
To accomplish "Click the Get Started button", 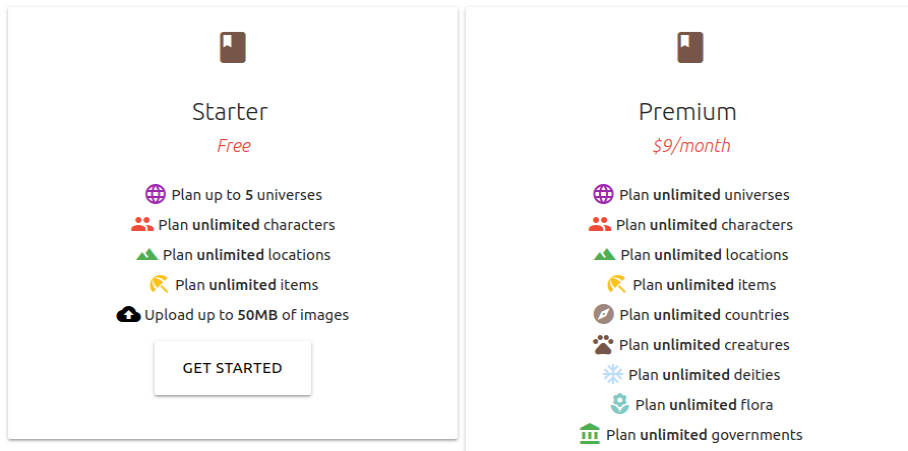I will click(x=232, y=368).
